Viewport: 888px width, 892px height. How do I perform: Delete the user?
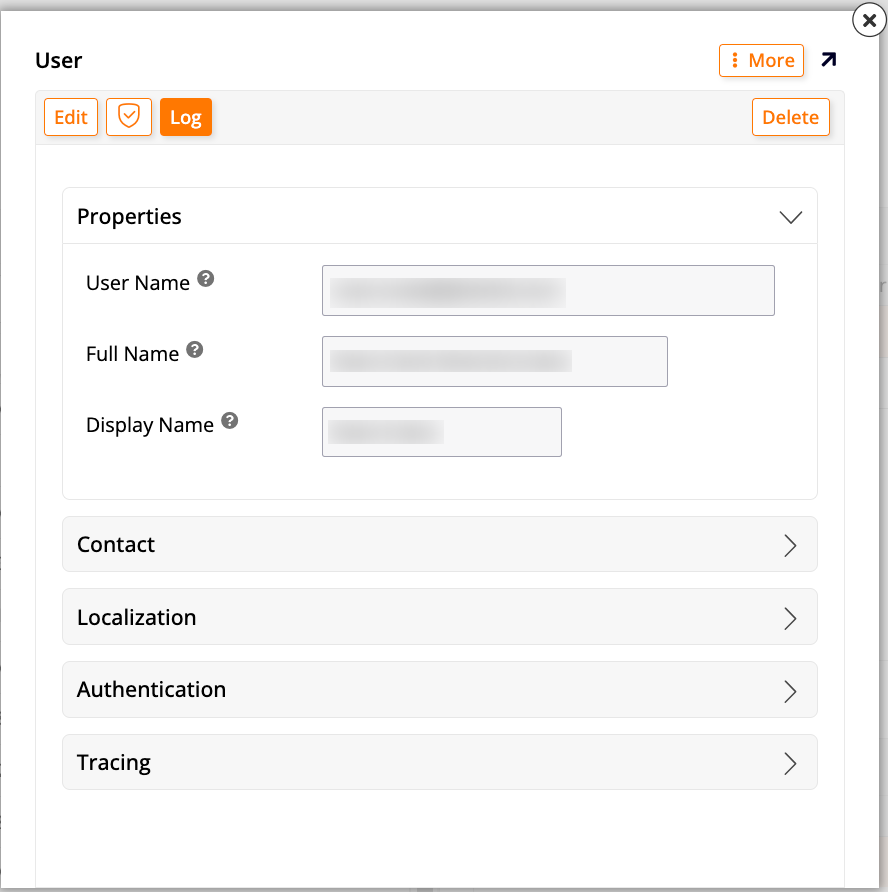pyautogui.click(x=790, y=117)
